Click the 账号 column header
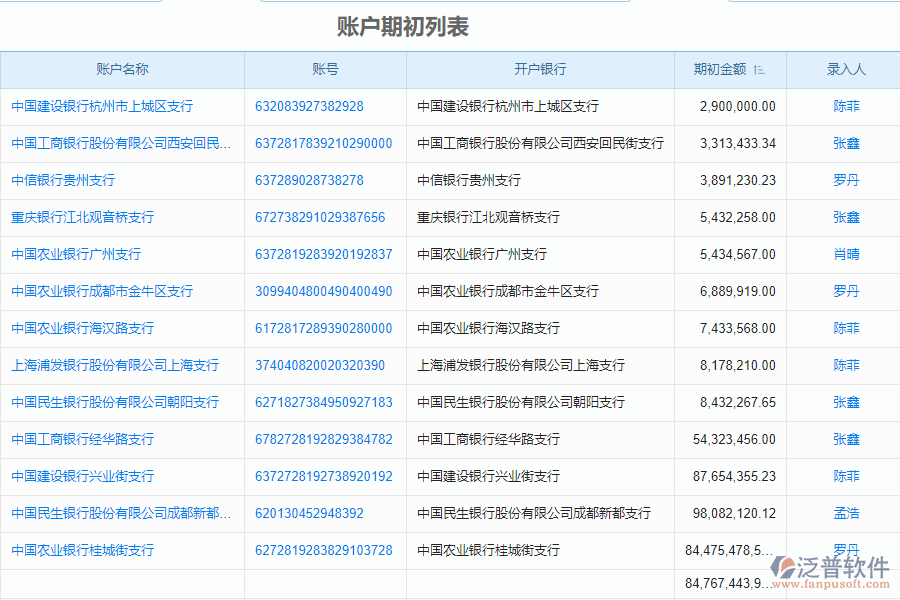Viewport: 900px width, 600px height. coord(325,69)
